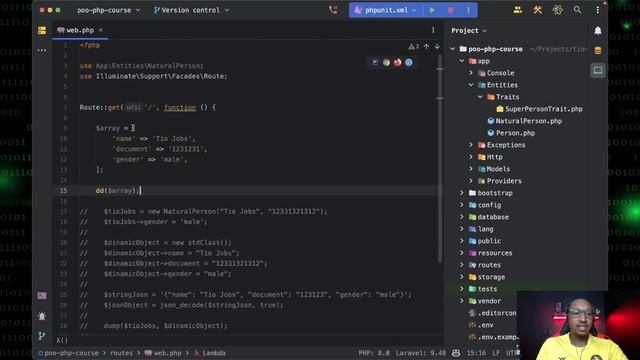Open the main toolbar vertical dots menu
This screenshot has height=360, width=640.
(x=598, y=10)
